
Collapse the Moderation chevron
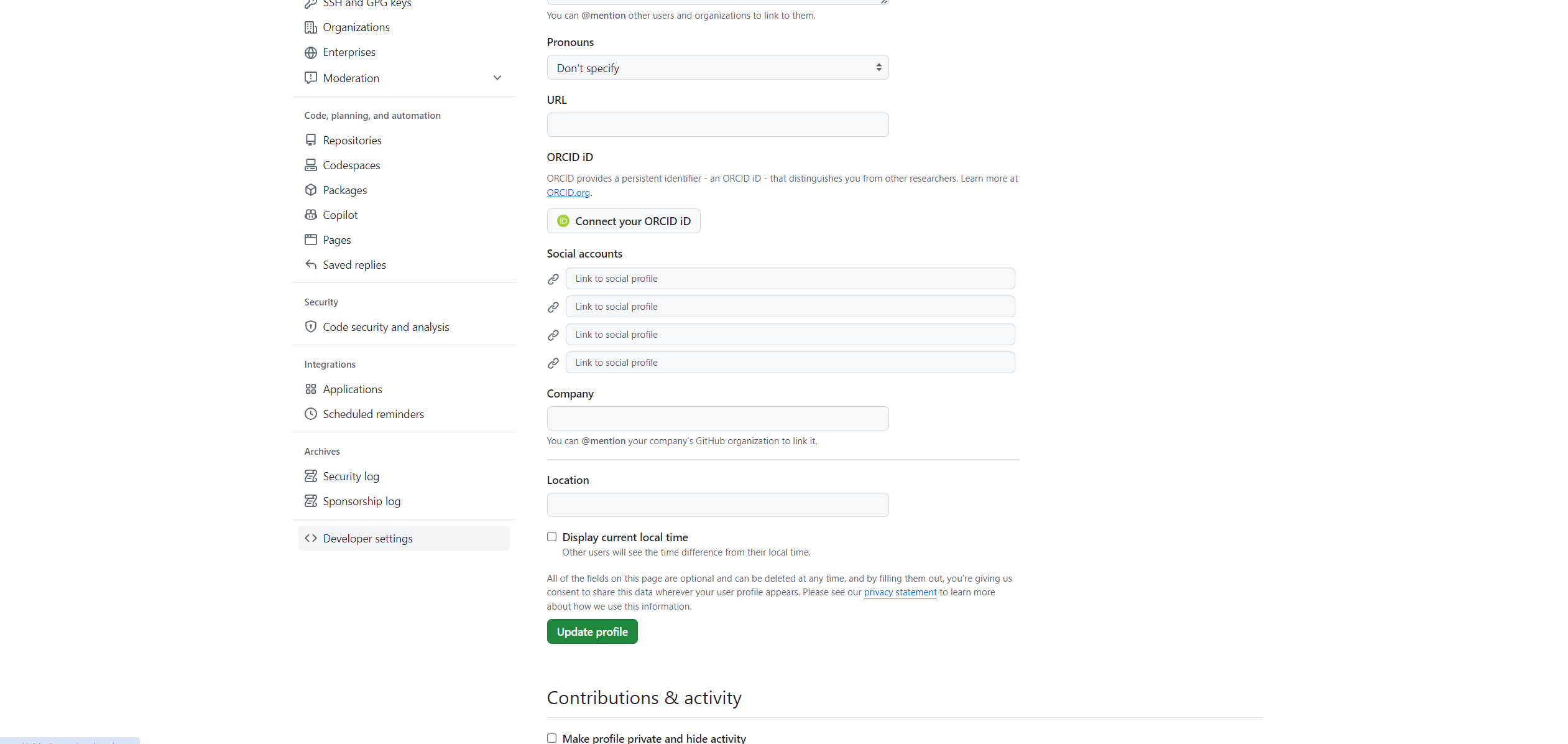pyautogui.click(x=497, y=77)
